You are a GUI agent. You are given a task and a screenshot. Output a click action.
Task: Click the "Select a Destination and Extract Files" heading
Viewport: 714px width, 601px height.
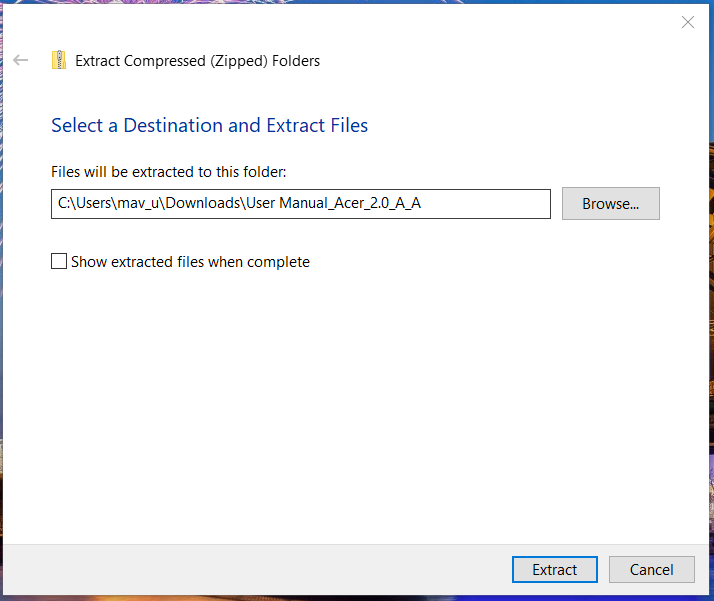click(209, 126)
